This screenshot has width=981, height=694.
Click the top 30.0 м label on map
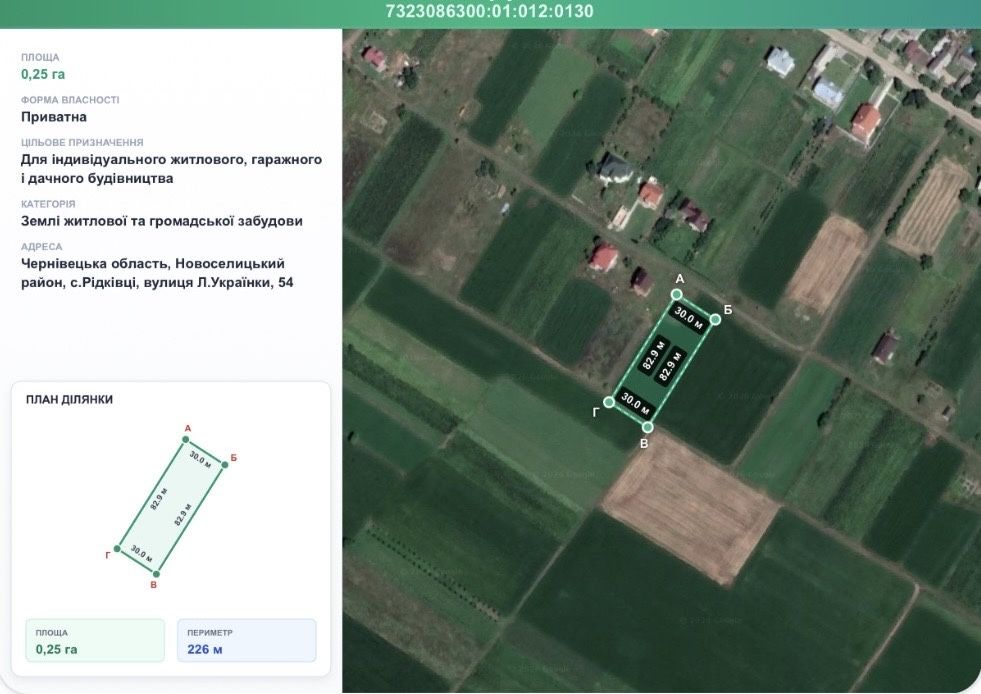coord(688,318)
